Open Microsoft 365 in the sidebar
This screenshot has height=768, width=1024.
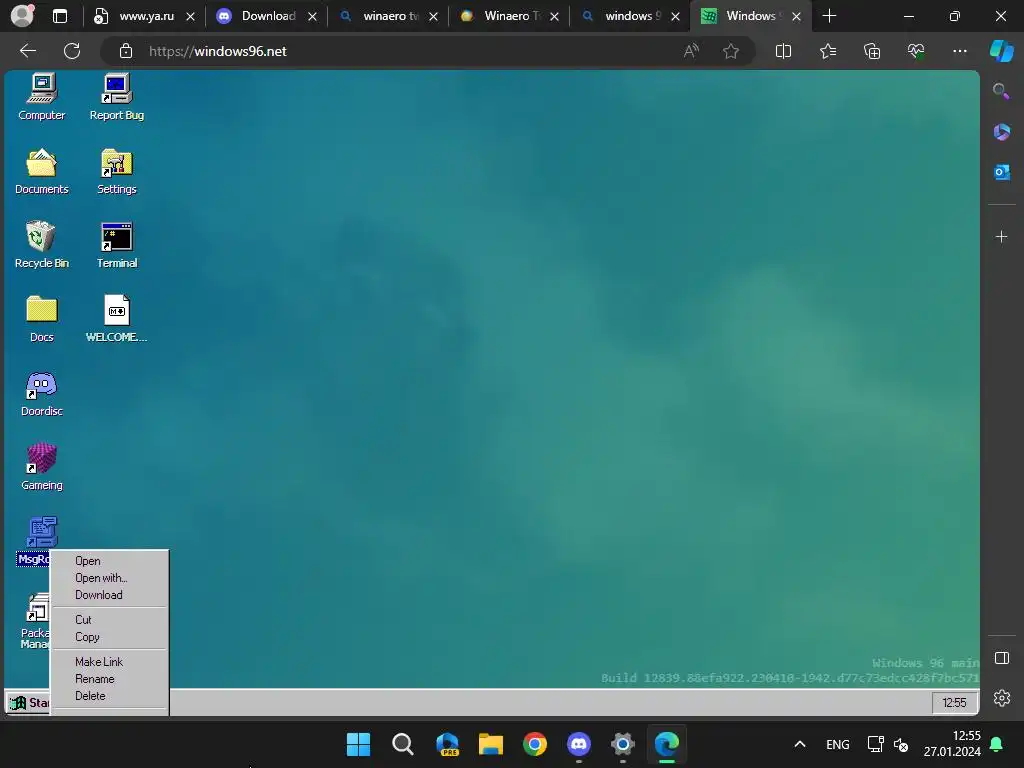pos(1001,132)
